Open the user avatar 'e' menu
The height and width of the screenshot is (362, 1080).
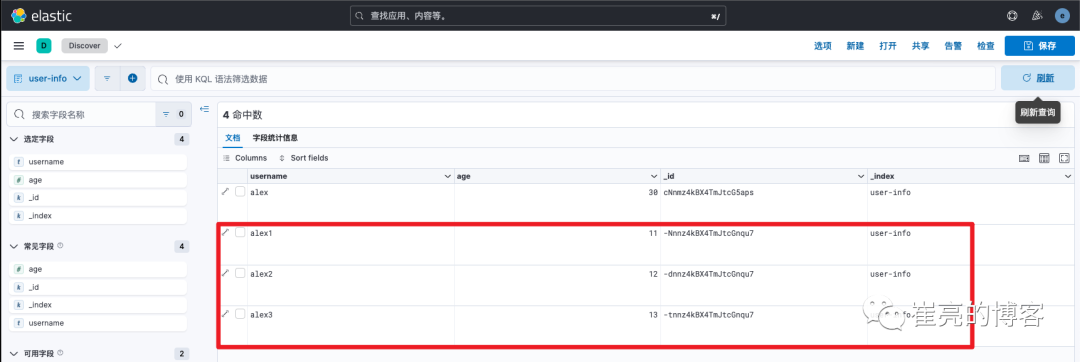point(1061,15)
